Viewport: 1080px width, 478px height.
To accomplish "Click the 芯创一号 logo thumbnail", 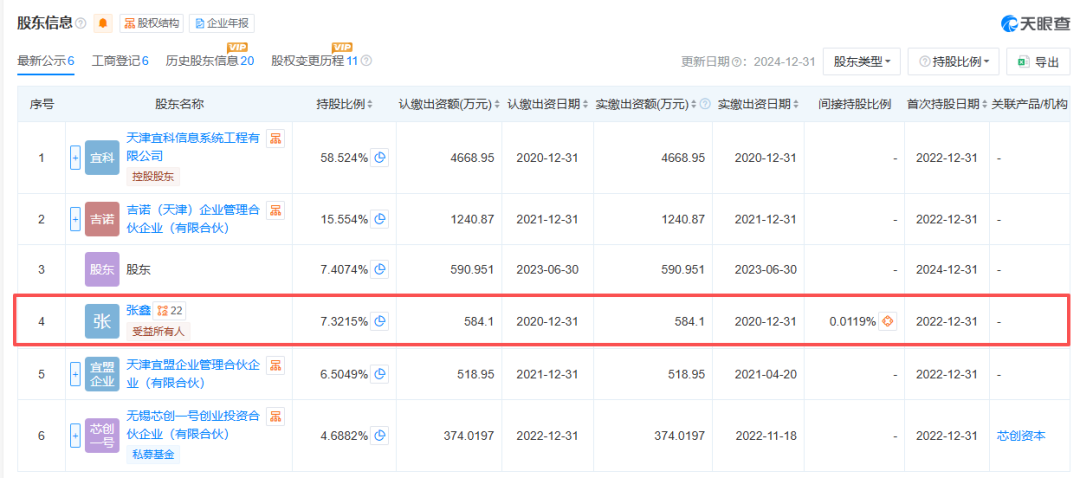I will coord(102,436).
